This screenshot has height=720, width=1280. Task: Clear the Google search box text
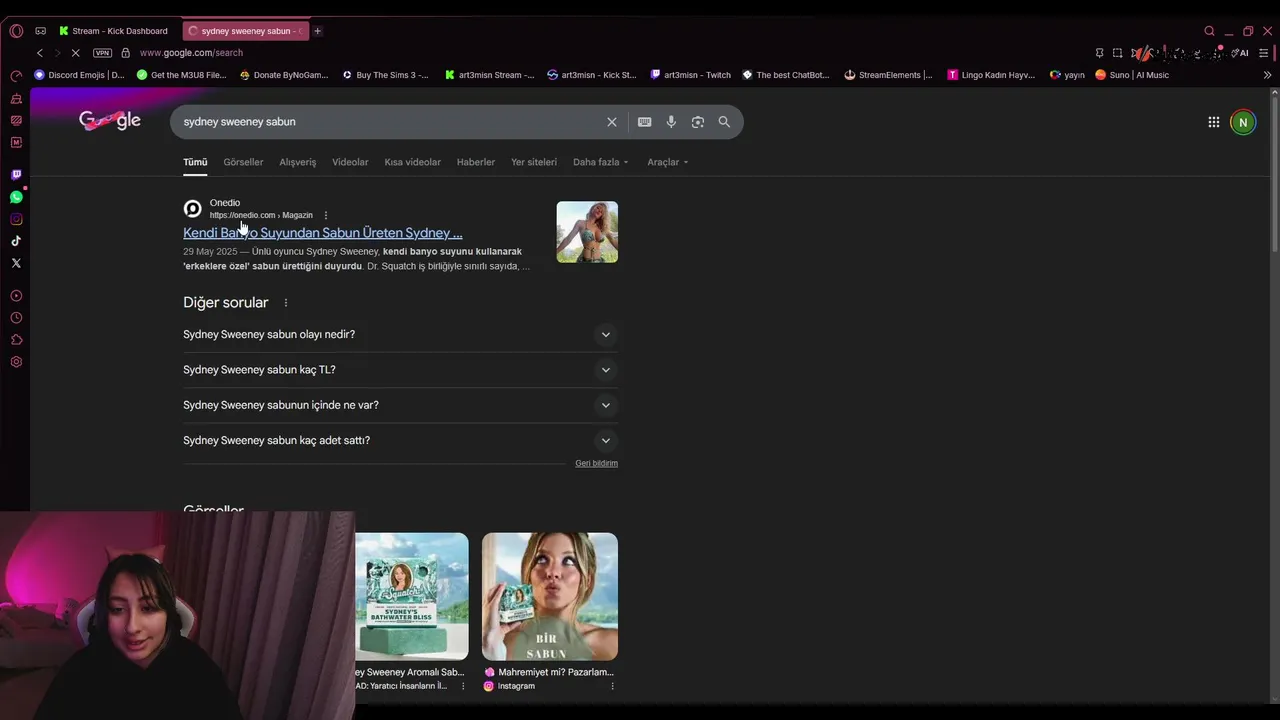pos(612,122)
